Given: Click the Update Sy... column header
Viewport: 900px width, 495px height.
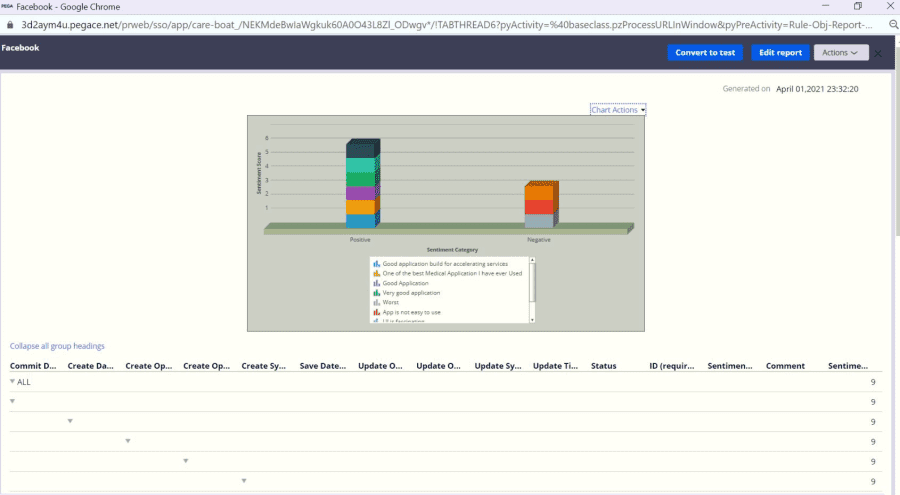Looking at the screenshot, I should pos(498,366).
